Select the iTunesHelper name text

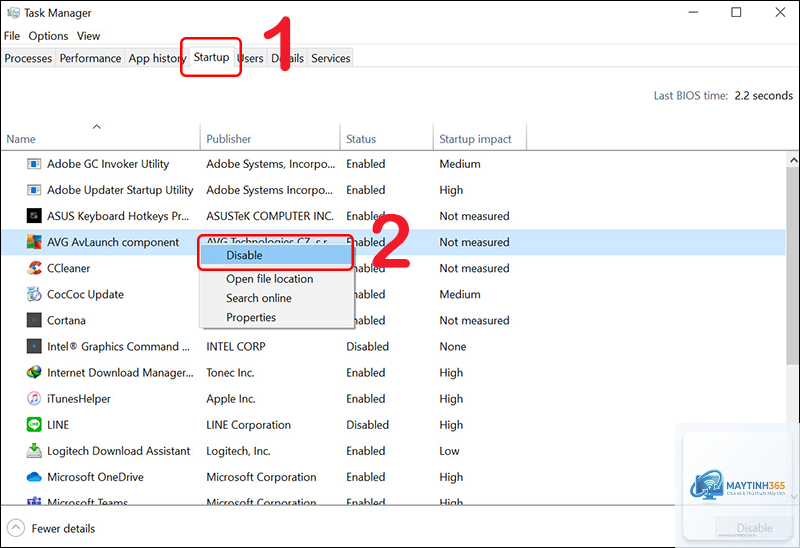79,398
